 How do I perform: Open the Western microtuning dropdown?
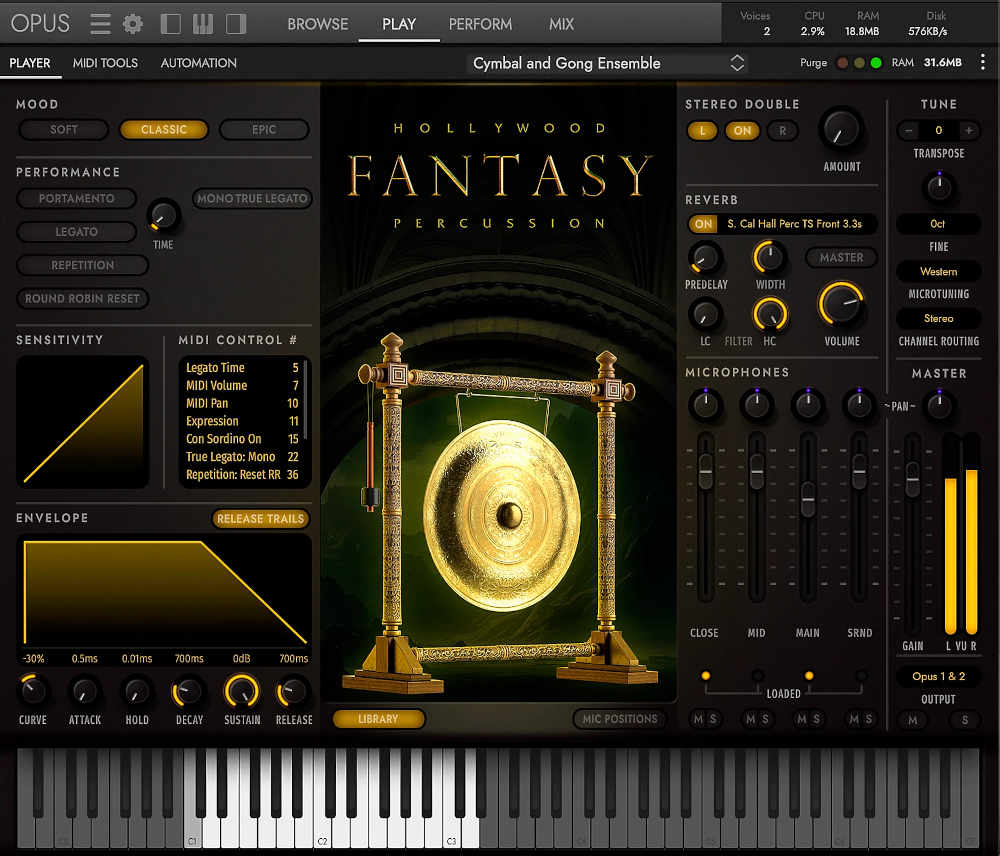pos(938,271)
